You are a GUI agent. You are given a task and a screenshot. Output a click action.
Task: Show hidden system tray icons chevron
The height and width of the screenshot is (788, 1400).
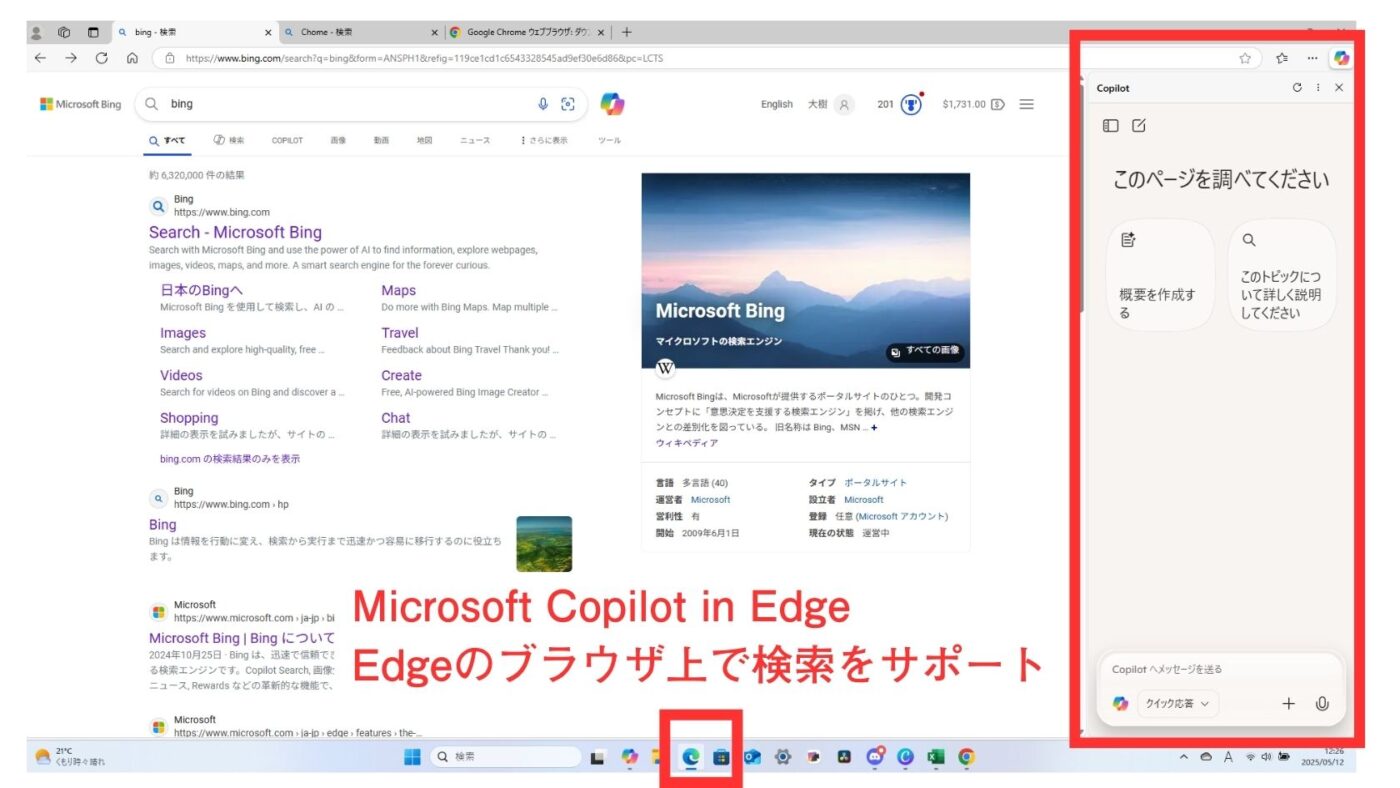click(1184, 757)
